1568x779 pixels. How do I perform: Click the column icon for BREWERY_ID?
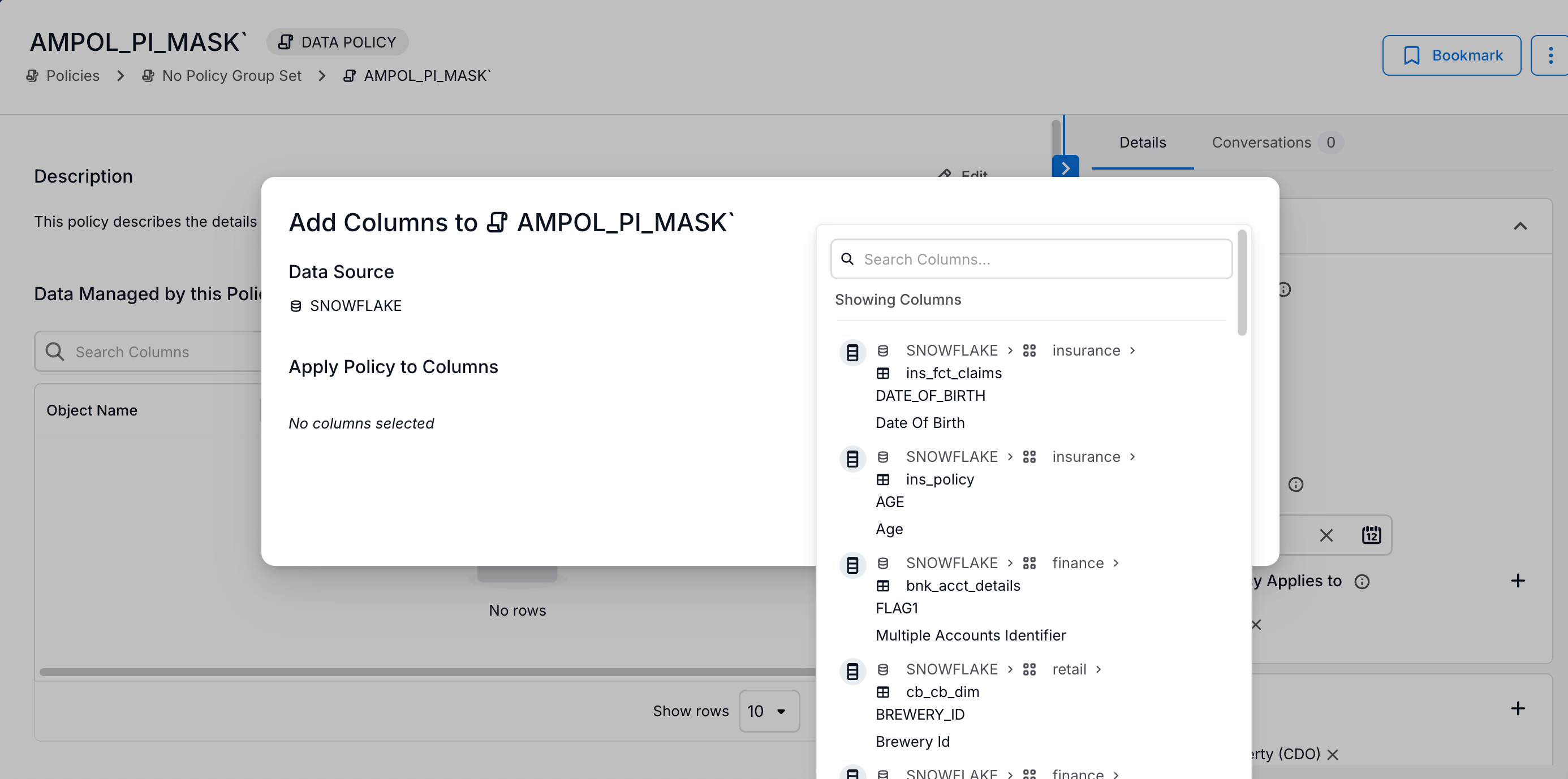852,671
